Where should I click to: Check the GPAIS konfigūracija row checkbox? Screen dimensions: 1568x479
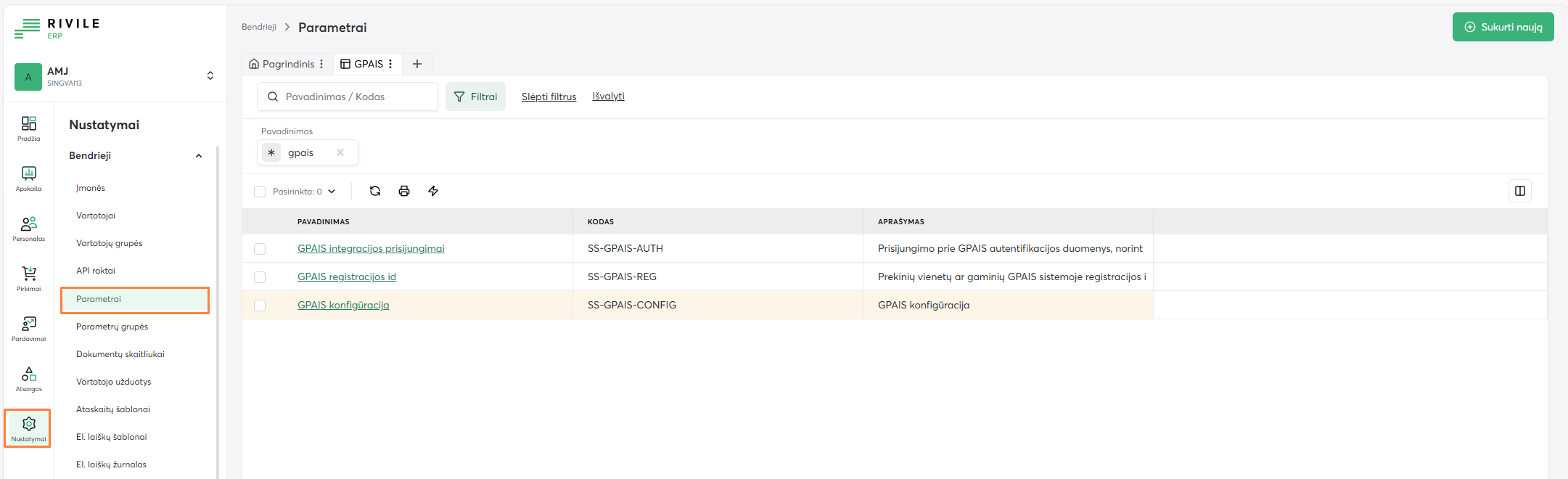(260, 306)
